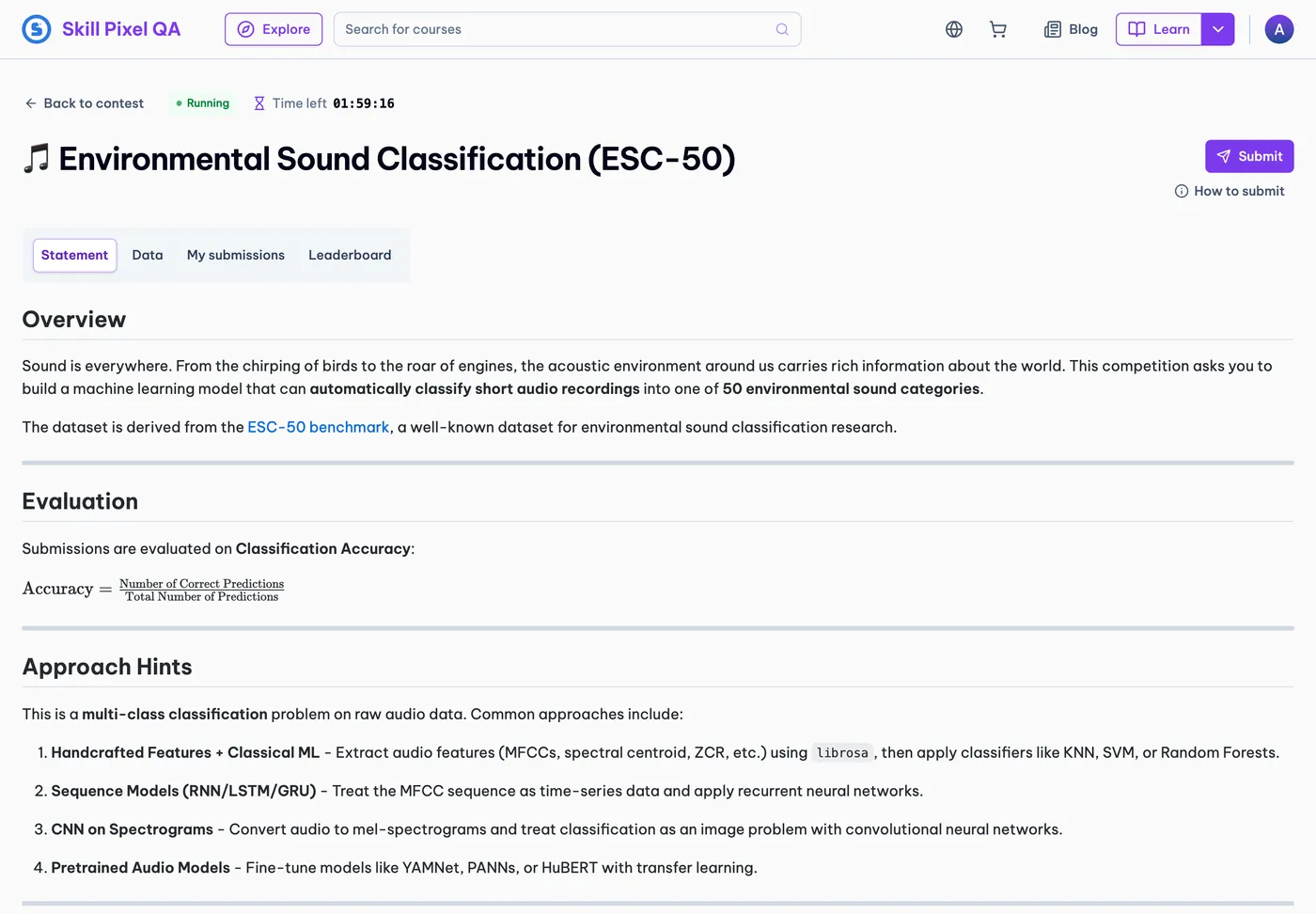
Task: Click the search magnifier icon
Action: [782, 29]
